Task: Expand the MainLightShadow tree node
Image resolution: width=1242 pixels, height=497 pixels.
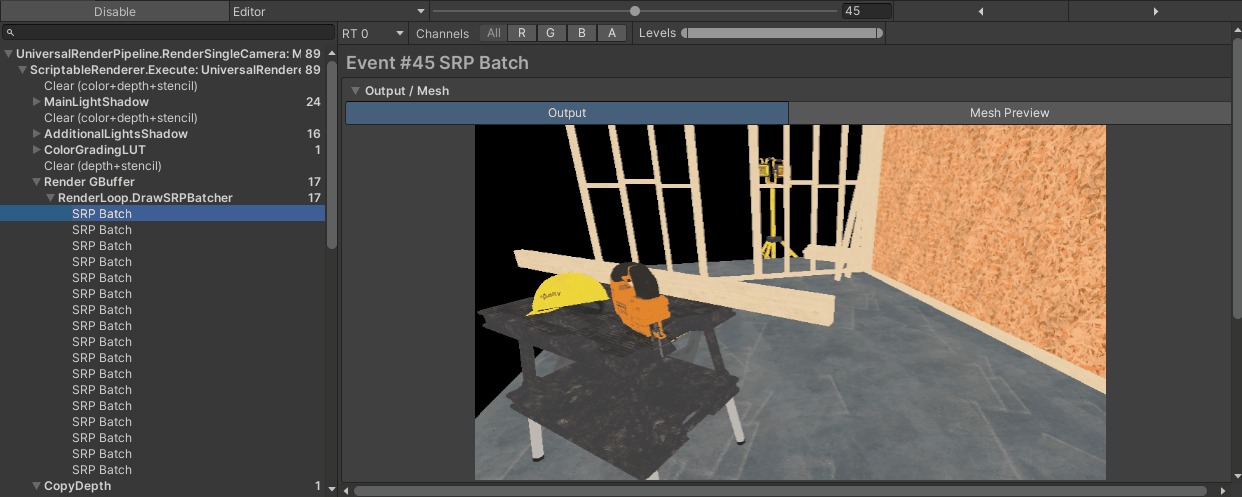Action: click(x=37, y=102)
